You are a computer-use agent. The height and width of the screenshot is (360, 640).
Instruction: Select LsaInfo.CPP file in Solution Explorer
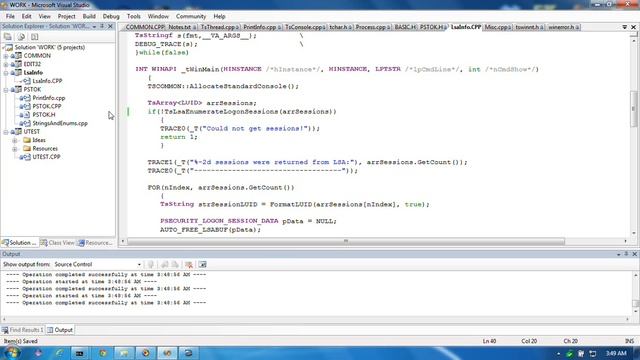(47, 81)
